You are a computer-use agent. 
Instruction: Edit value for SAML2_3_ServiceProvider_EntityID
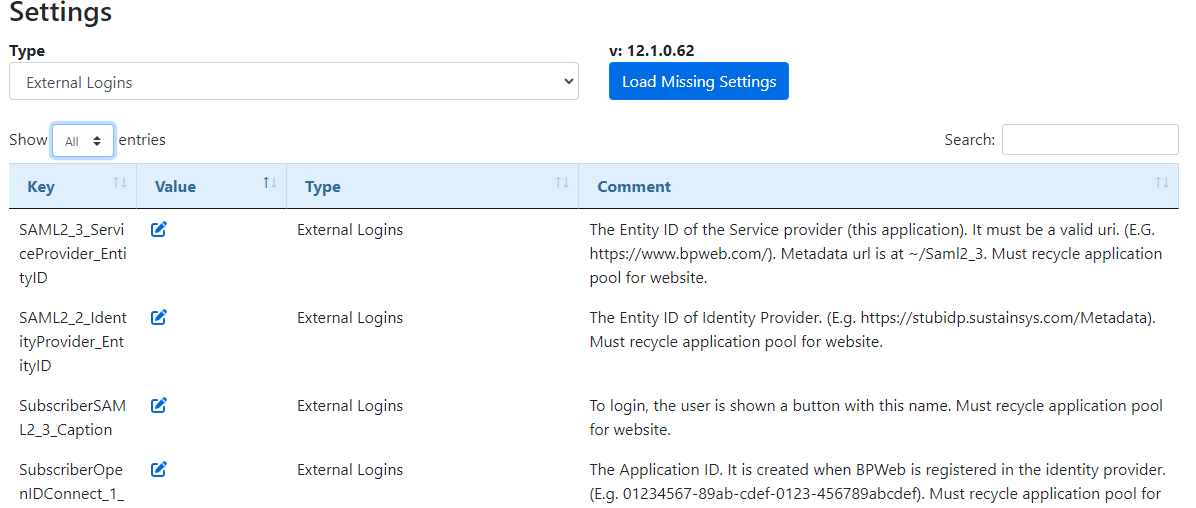159,230
